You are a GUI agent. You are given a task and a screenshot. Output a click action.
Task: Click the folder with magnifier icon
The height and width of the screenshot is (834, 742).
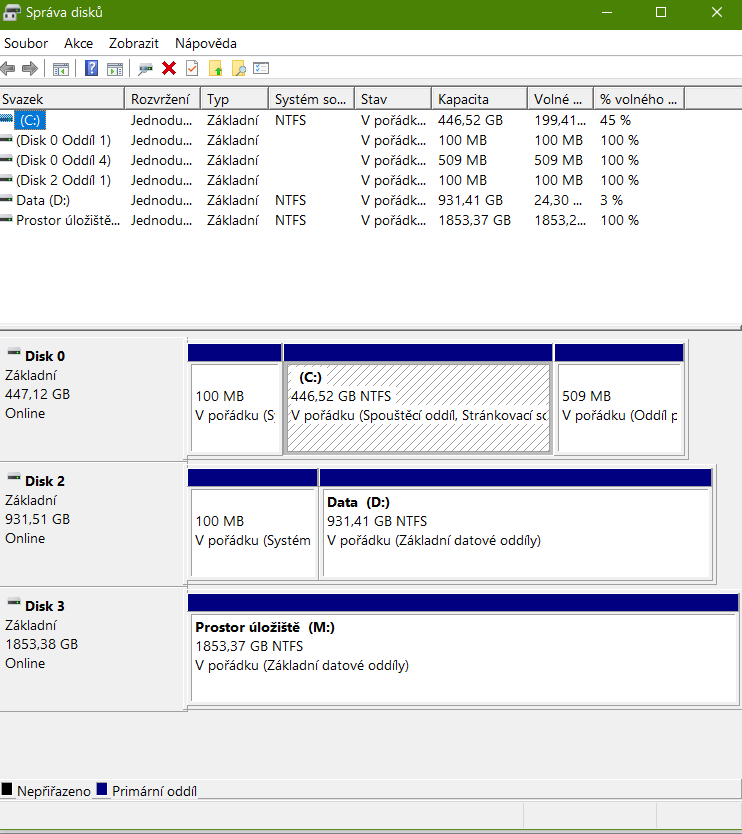238,68
